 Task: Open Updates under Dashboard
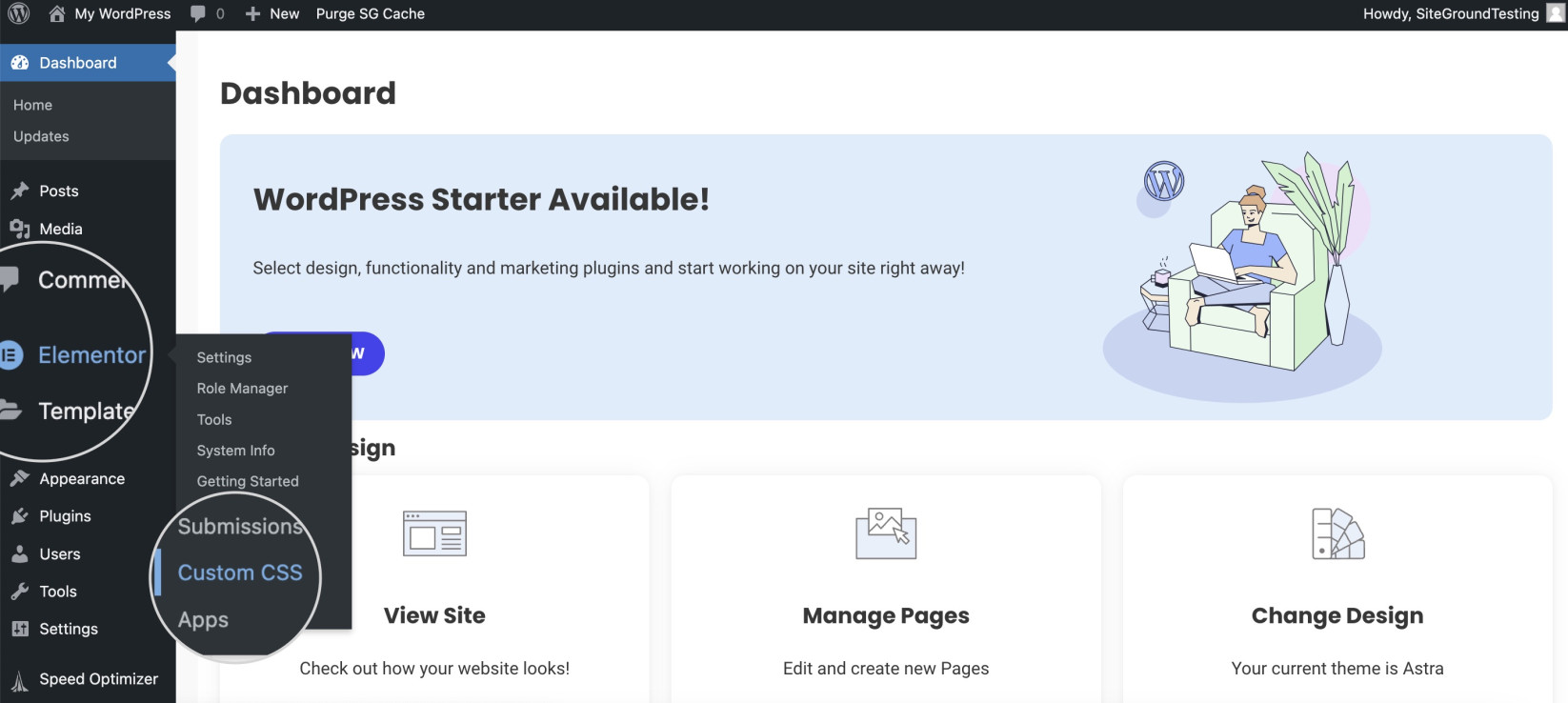[41, 136]
